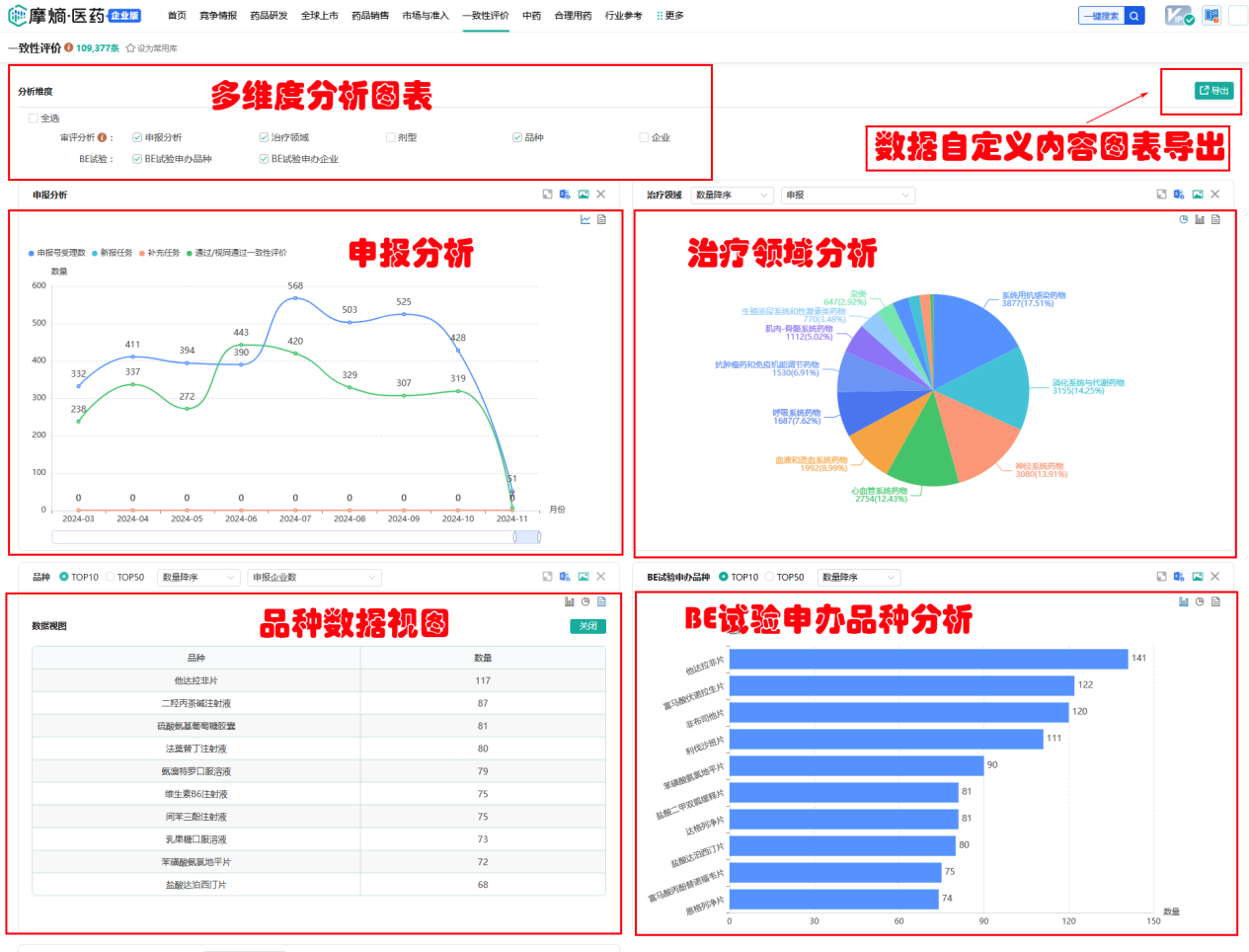
Task: Save BE试验申办品种 chart as image
Action: coord(1198,577)
